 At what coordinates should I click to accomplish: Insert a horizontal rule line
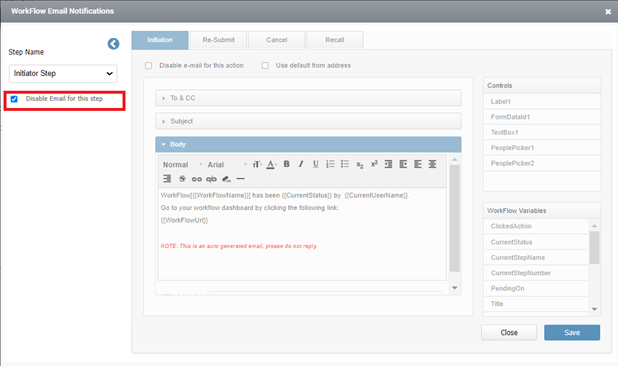click(240, 179)
